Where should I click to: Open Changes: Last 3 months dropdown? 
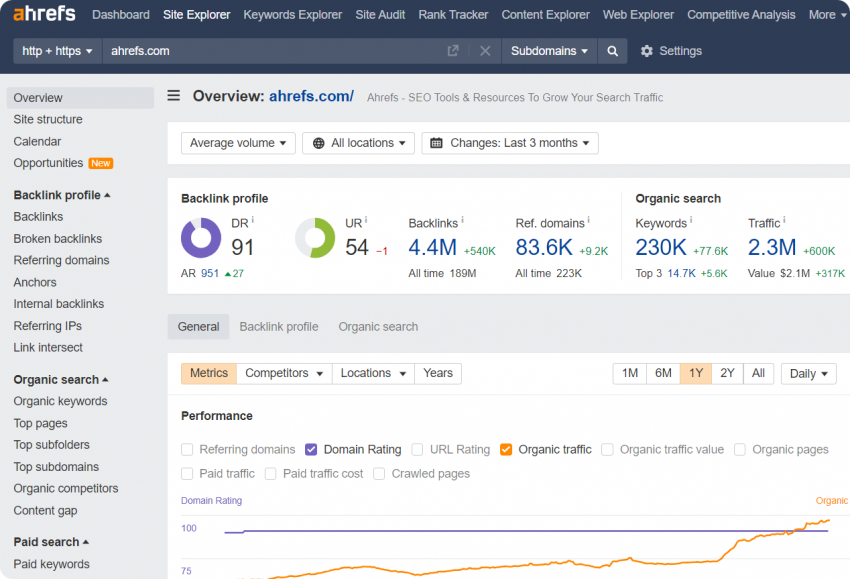click(x=510, y=143)
